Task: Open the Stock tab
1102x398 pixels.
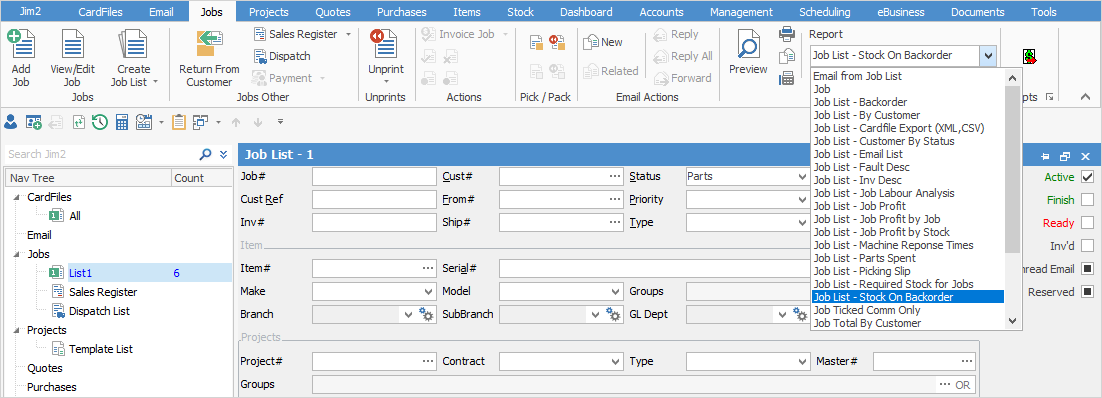Action: point(520,11)
